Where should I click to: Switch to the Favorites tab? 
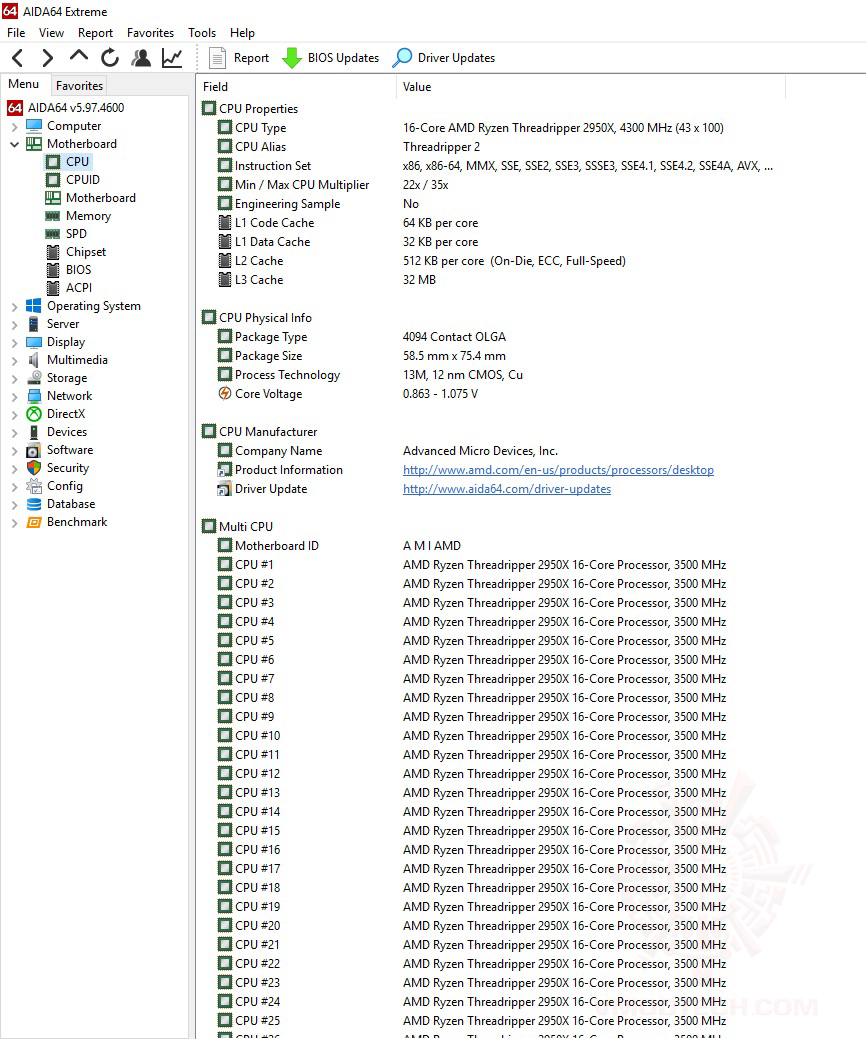click(80, 85)
